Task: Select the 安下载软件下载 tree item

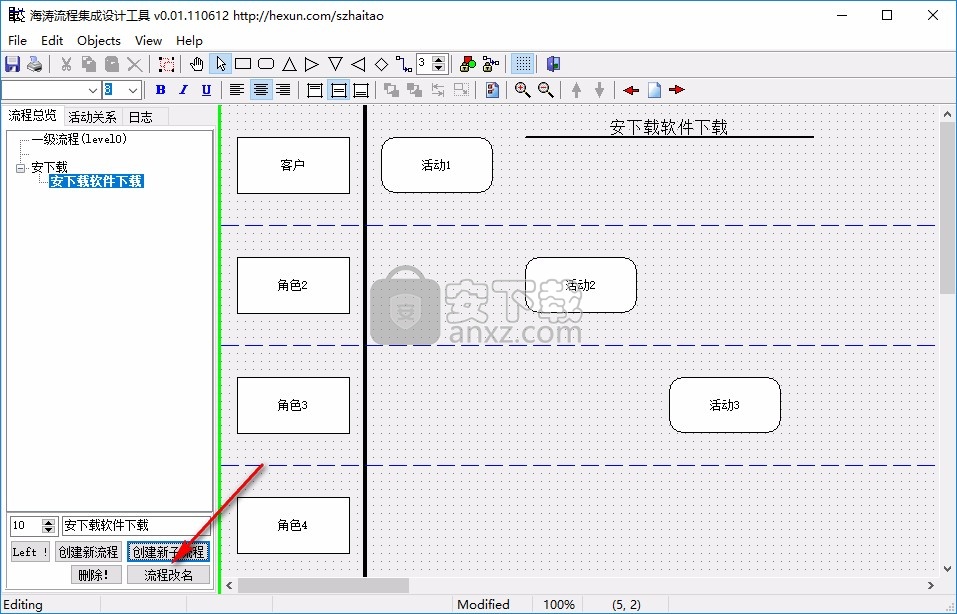Action: click(x=96, y=181)
